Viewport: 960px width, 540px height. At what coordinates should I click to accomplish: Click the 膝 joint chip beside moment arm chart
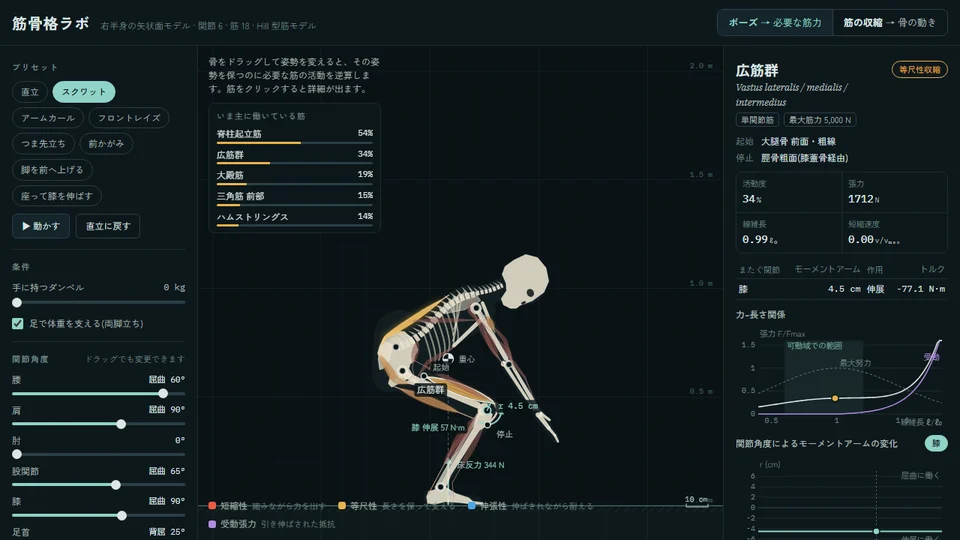[936, 443]
